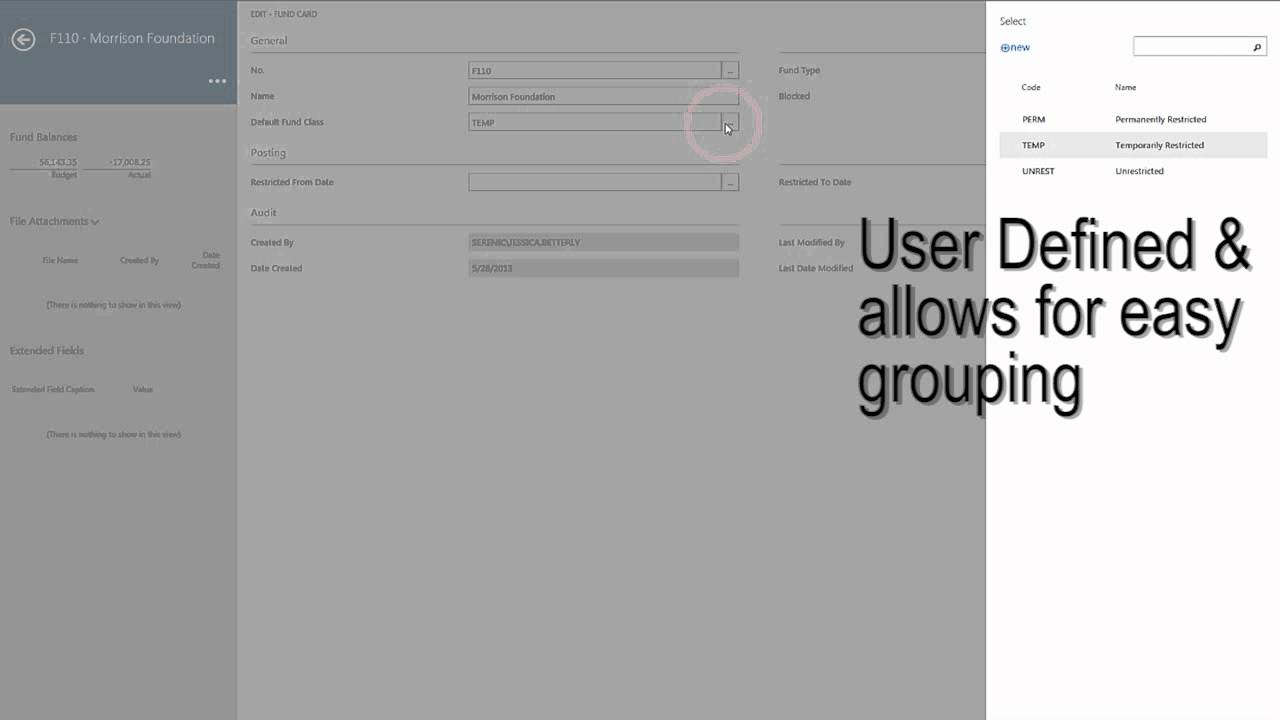
Task: Edit the No. field containing F110
Action: coord(594,71)
